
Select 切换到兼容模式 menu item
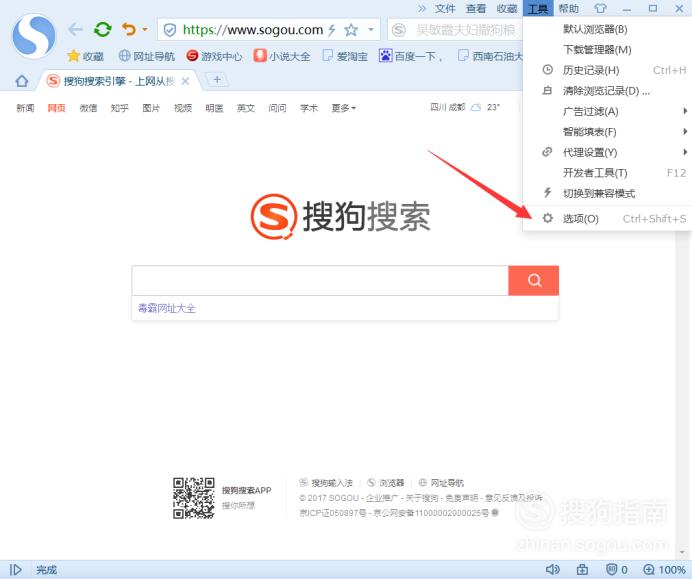click(x=607, y=193)
